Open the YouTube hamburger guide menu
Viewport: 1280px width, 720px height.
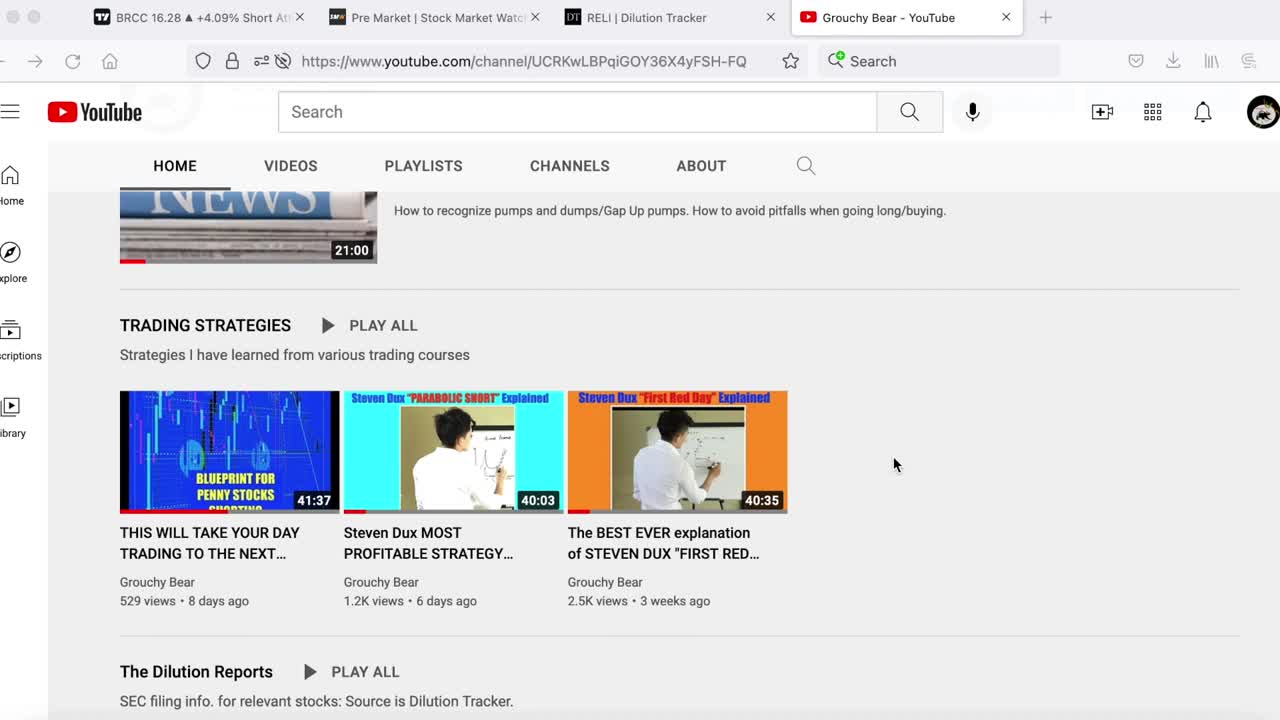pos(10,112)
